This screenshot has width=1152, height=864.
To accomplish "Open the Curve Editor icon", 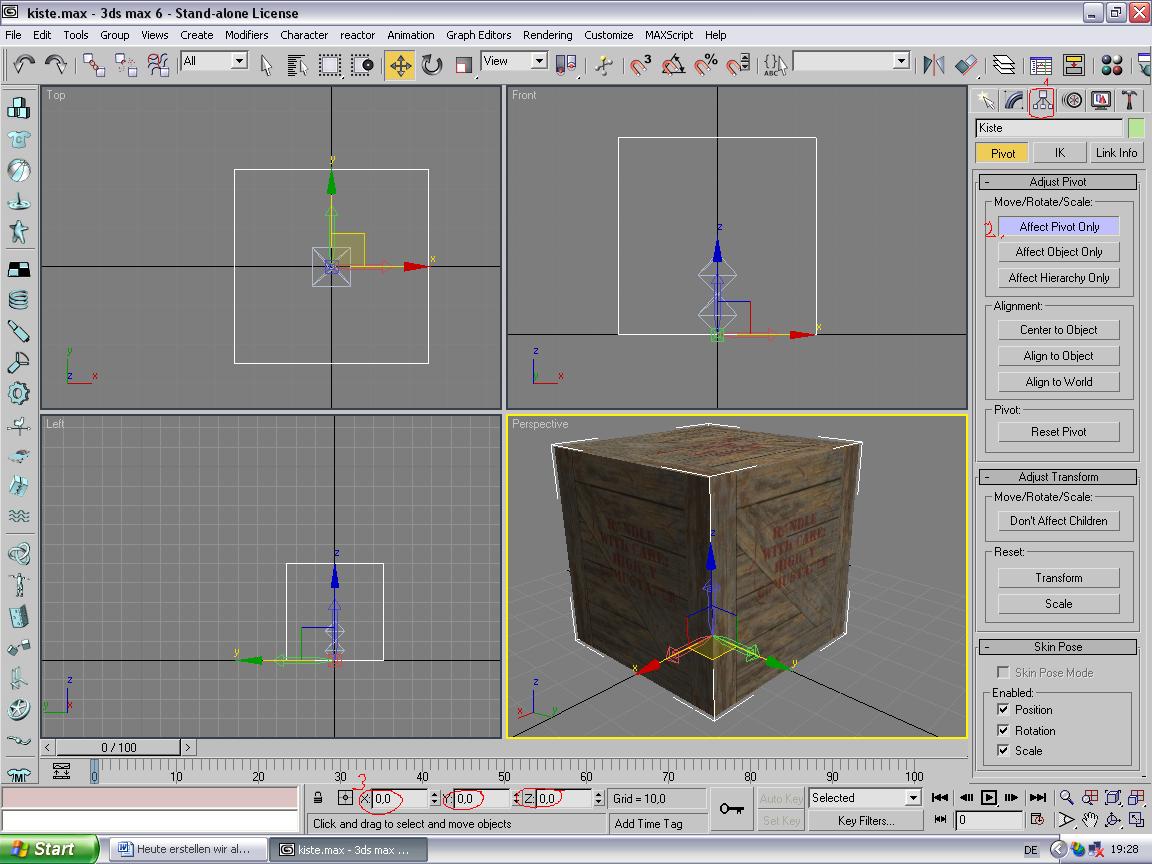I will click(1041, 65).
